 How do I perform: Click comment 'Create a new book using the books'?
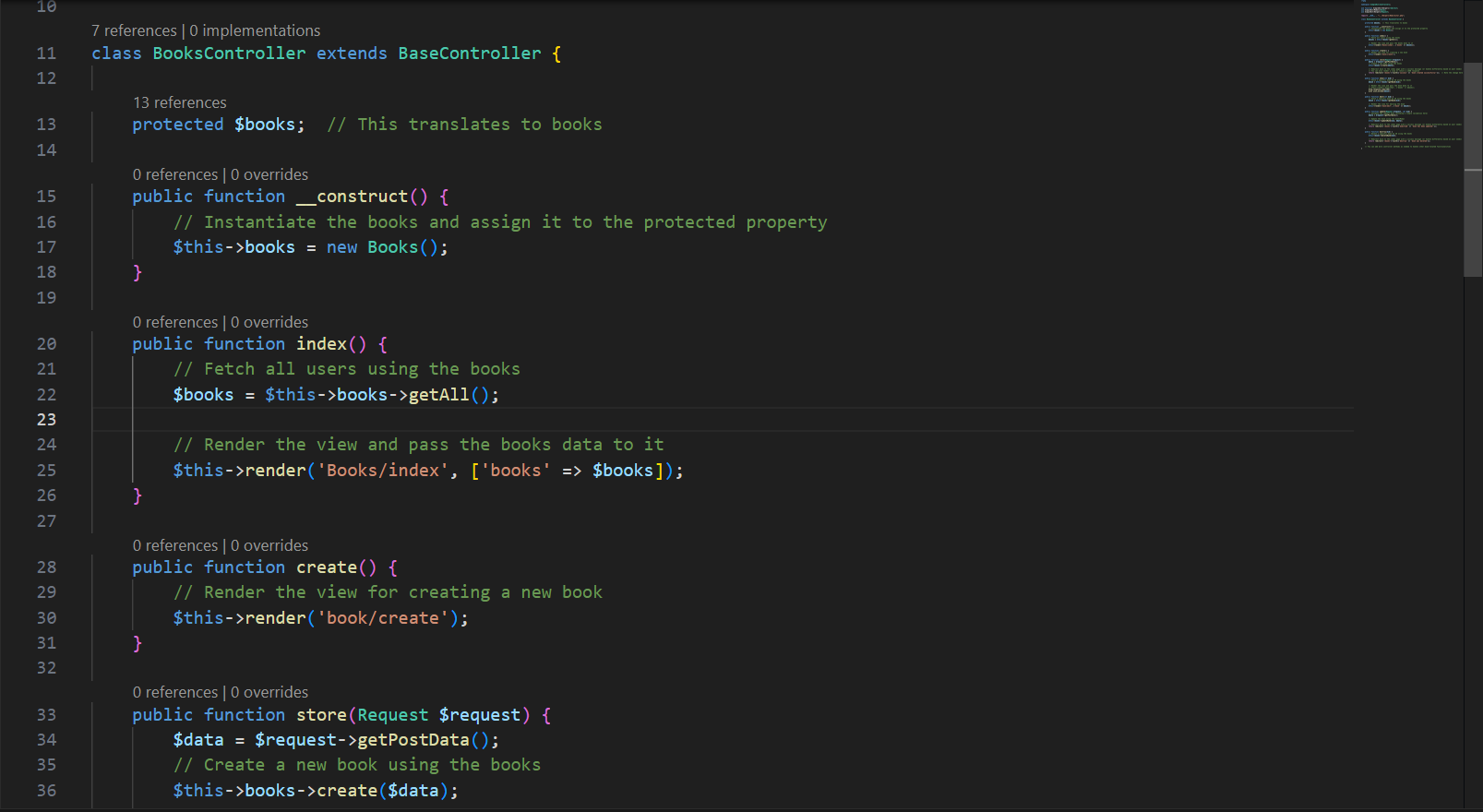(x=357, y=765)
